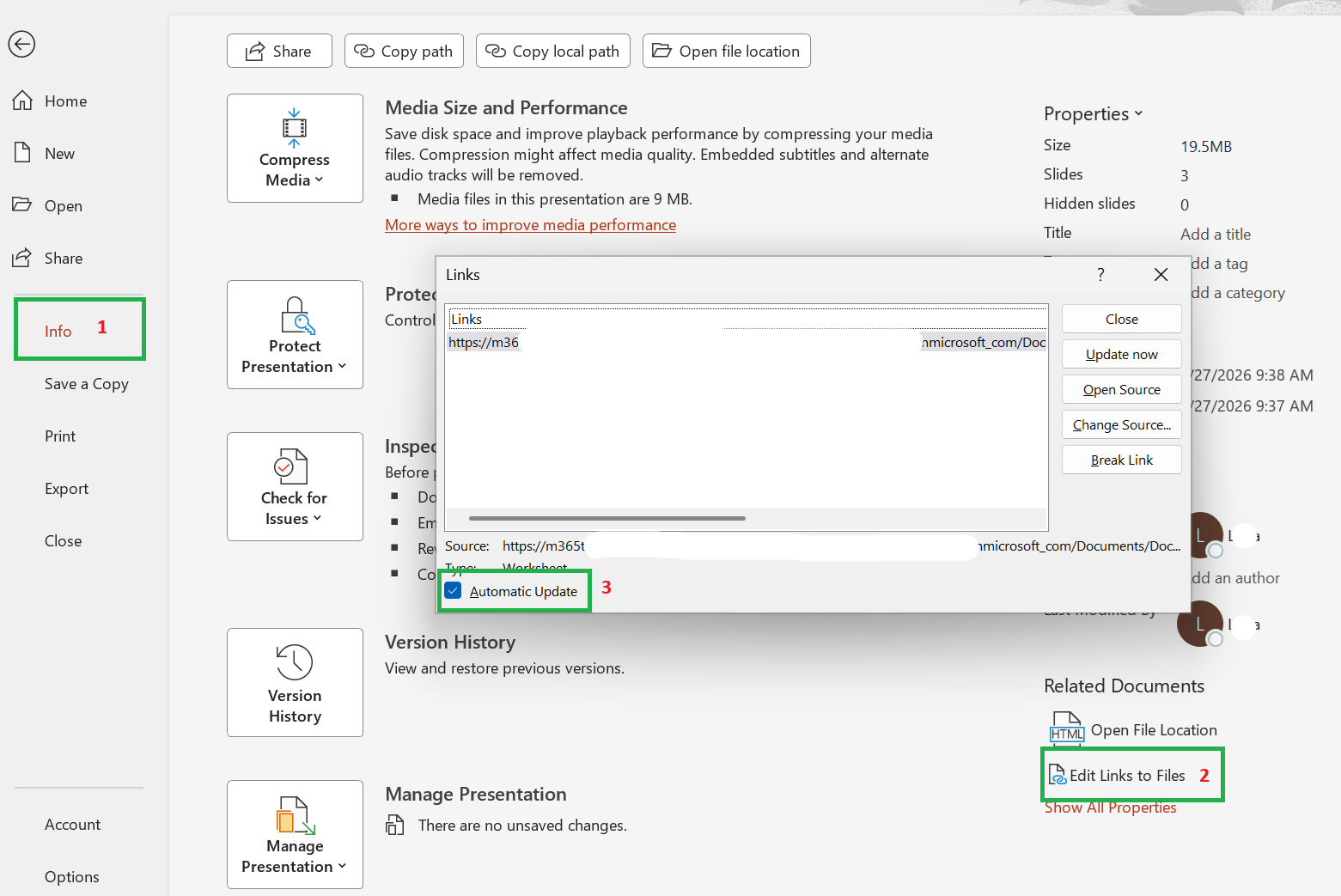Click Edit Links to Files
Image resolution: width=1341 pixels, height=896 pixels.
1127,776
